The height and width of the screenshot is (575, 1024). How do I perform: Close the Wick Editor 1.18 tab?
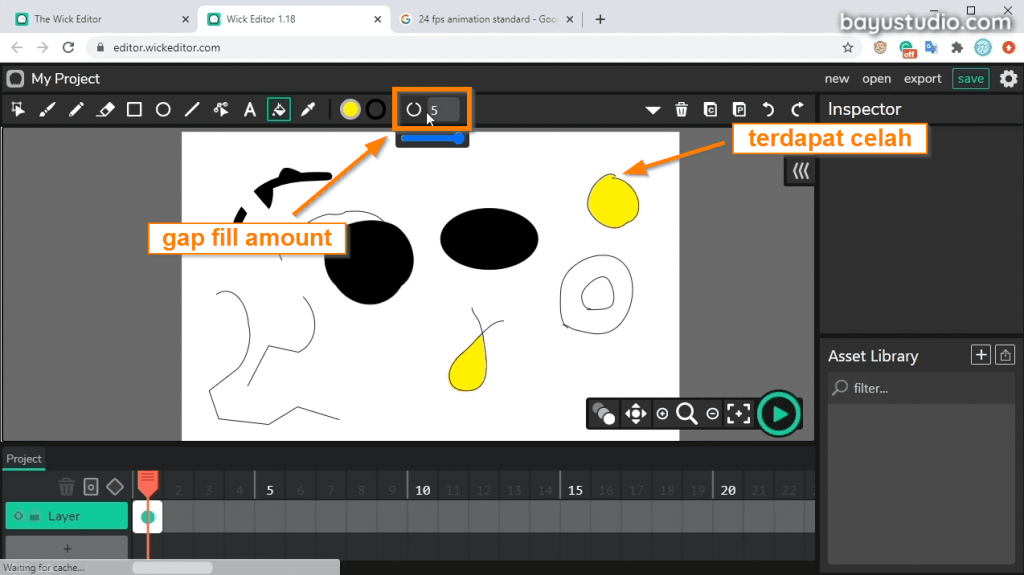pos(377,20)
